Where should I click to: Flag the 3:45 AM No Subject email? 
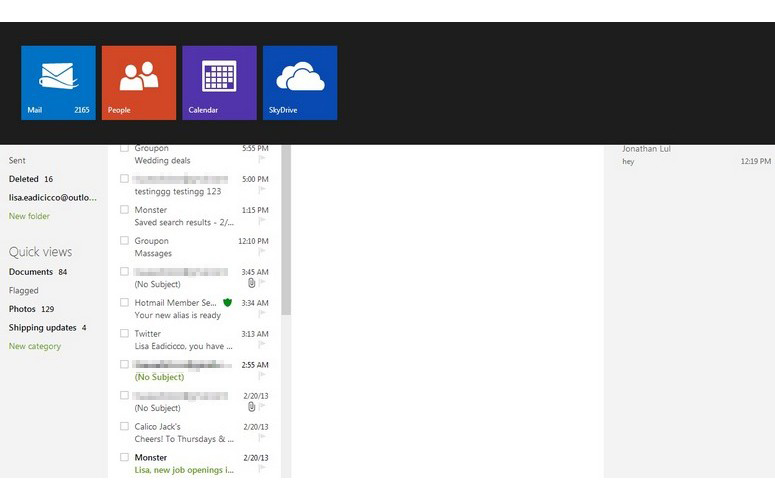coord(262,283)
